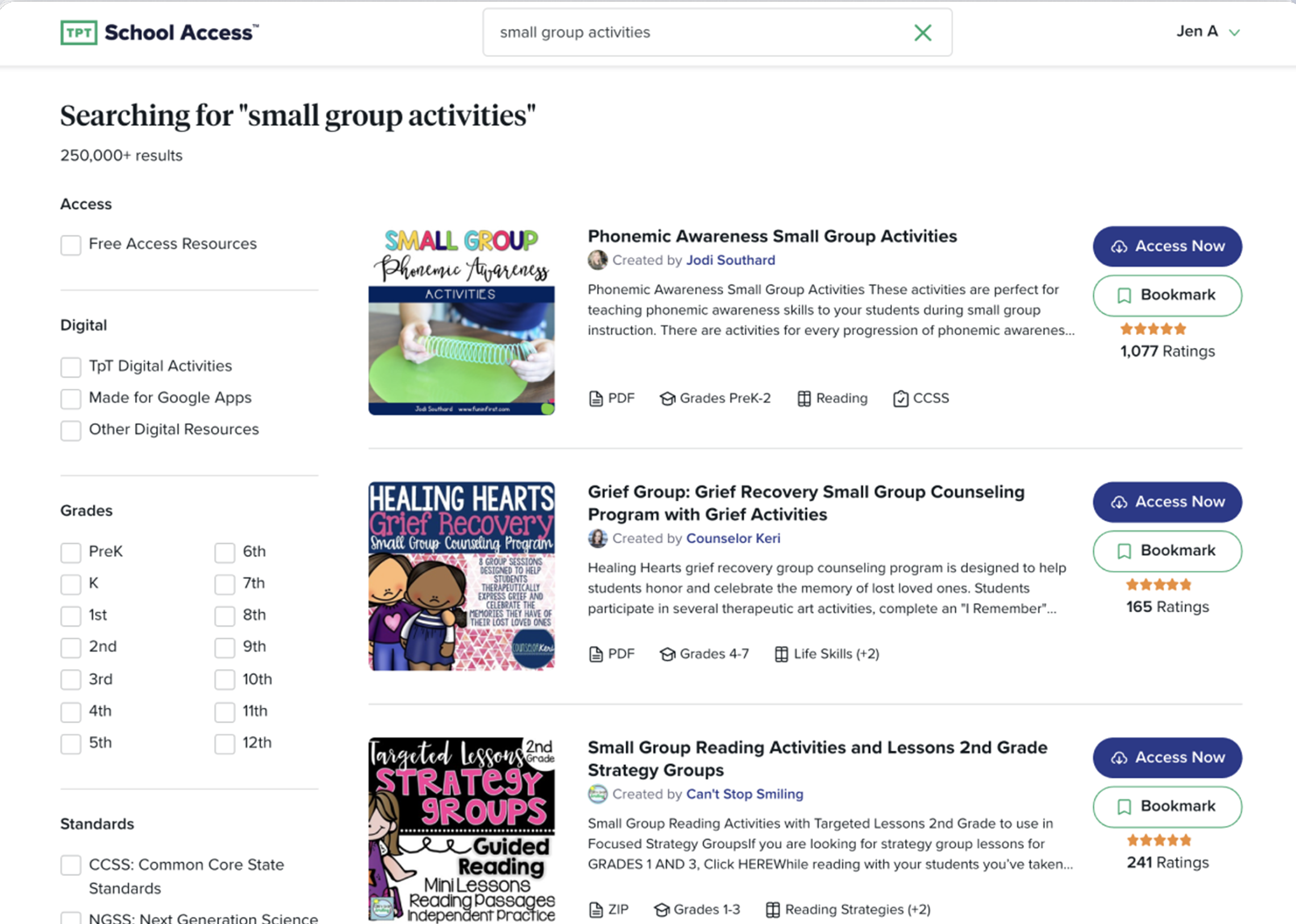Screen dimensions: 1296x924
Task: Click the Life Skills (+2) subject icon
Action: point(781,654)
